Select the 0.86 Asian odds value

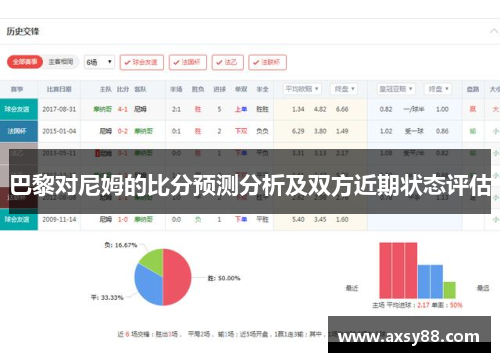pyautogui.click(x=442, y=131)
